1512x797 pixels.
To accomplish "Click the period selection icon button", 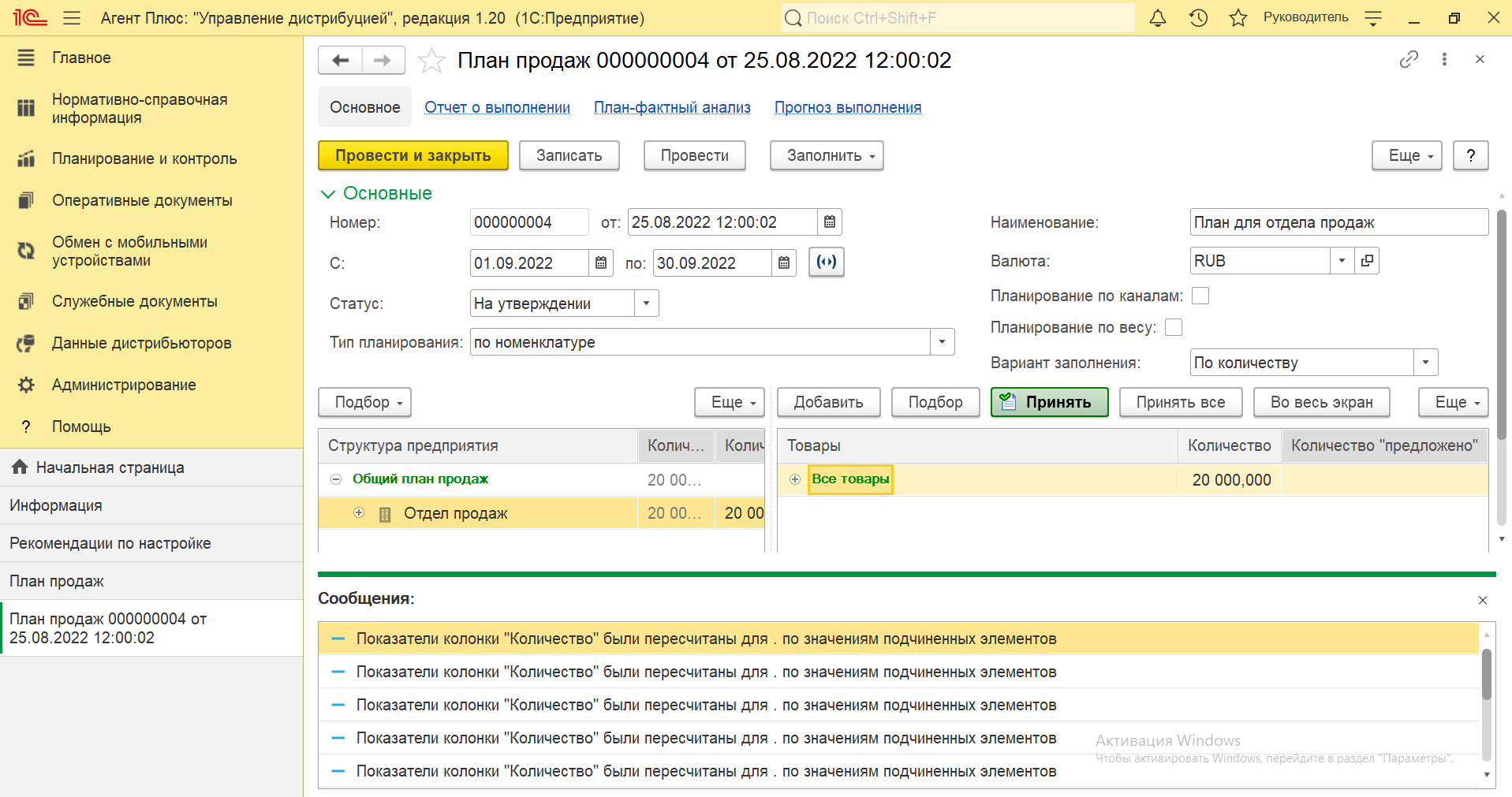I will 826,263.
